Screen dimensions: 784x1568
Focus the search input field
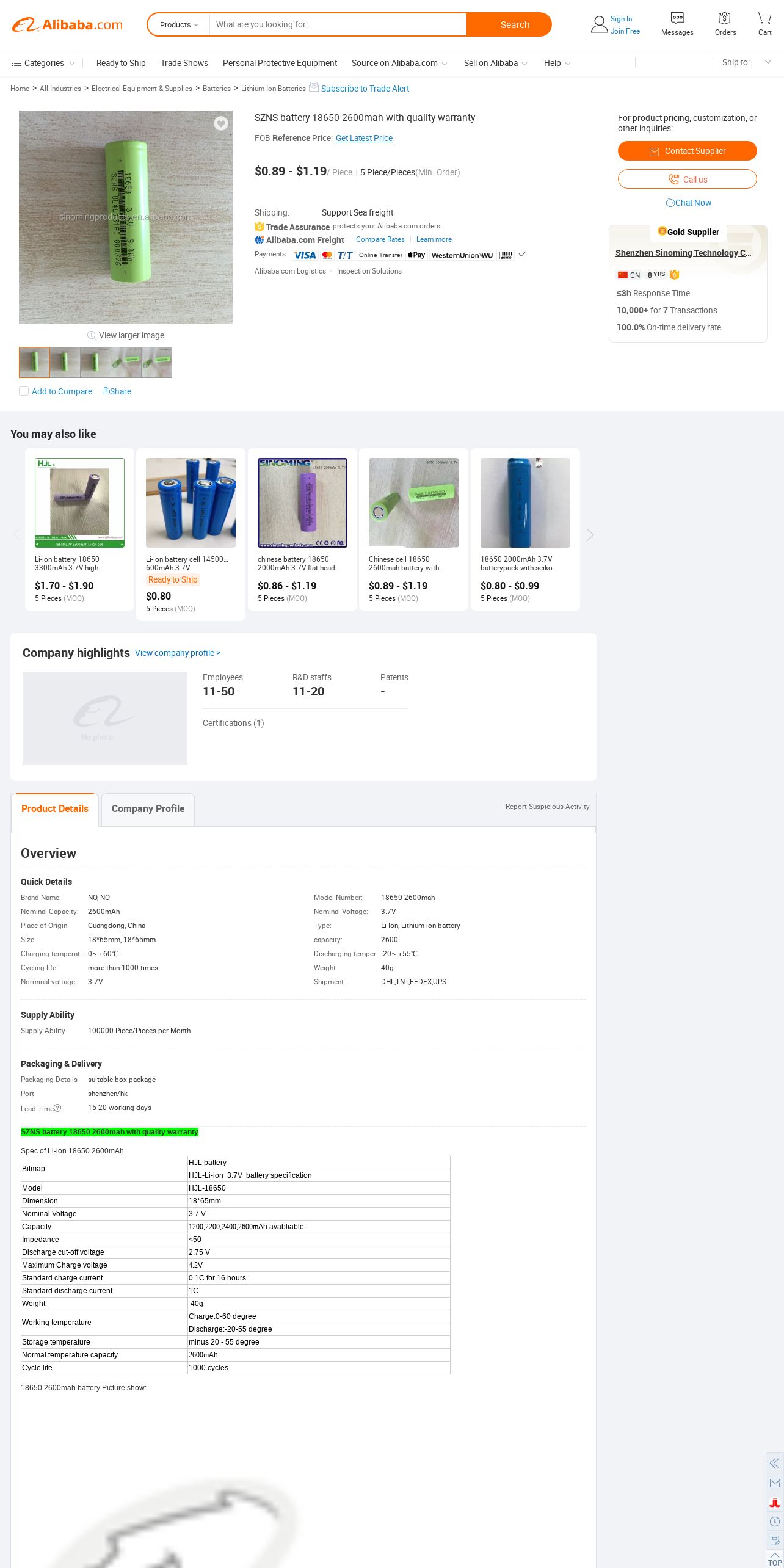[338, 24]
